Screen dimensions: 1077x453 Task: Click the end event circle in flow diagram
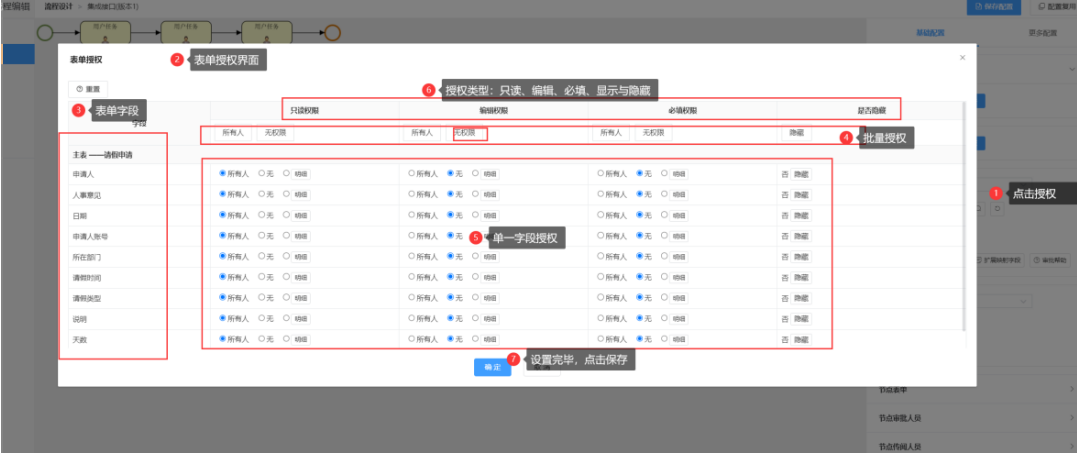click(x=332, y=32)
